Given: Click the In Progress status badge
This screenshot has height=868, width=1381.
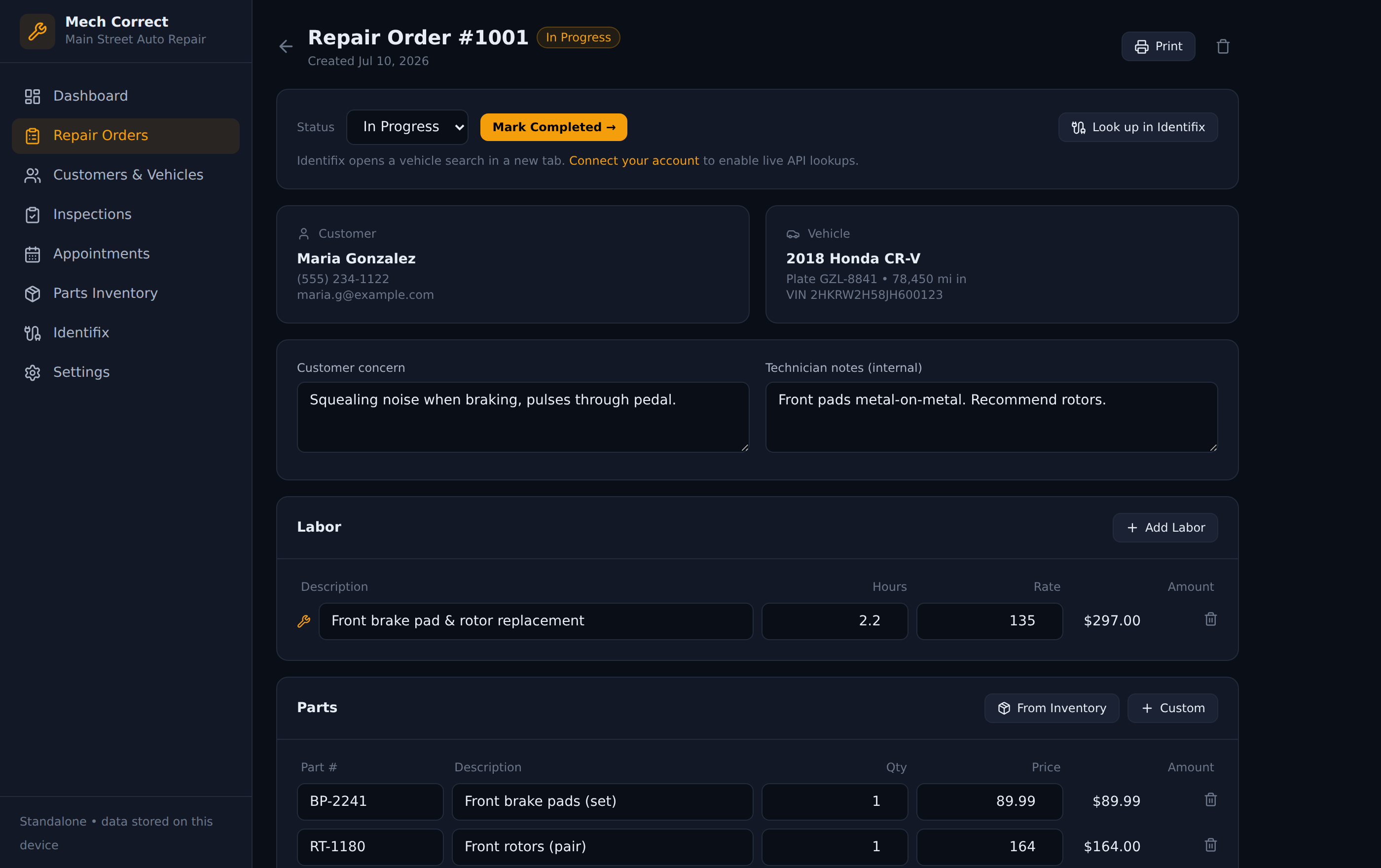Looking at the screenshot, I should tap(578, 38).
